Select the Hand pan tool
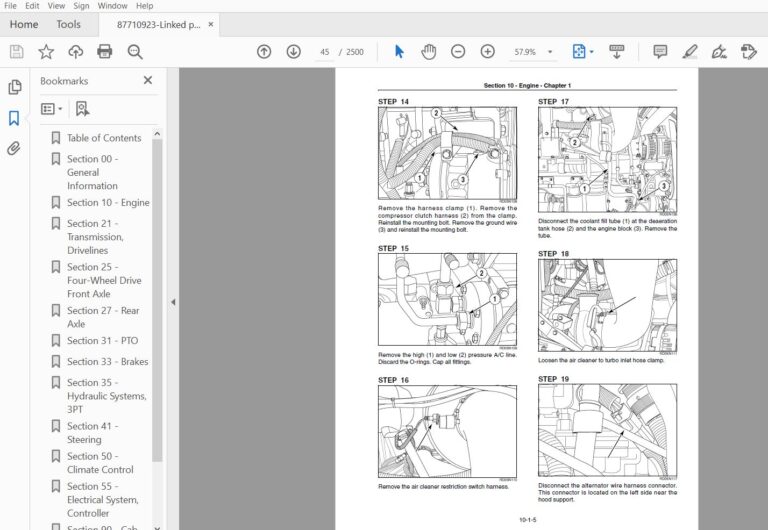The width and height of the screenshot is (768, 530). point(429,51)
